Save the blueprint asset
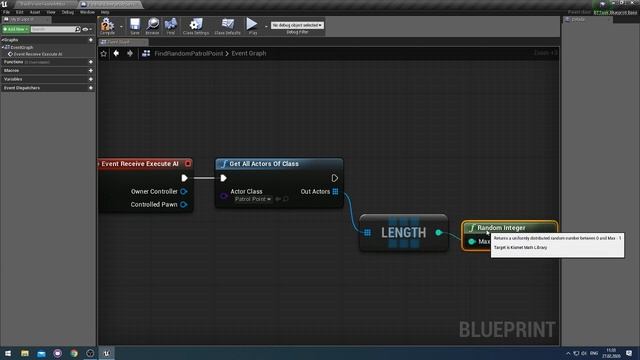 [135, 26]
